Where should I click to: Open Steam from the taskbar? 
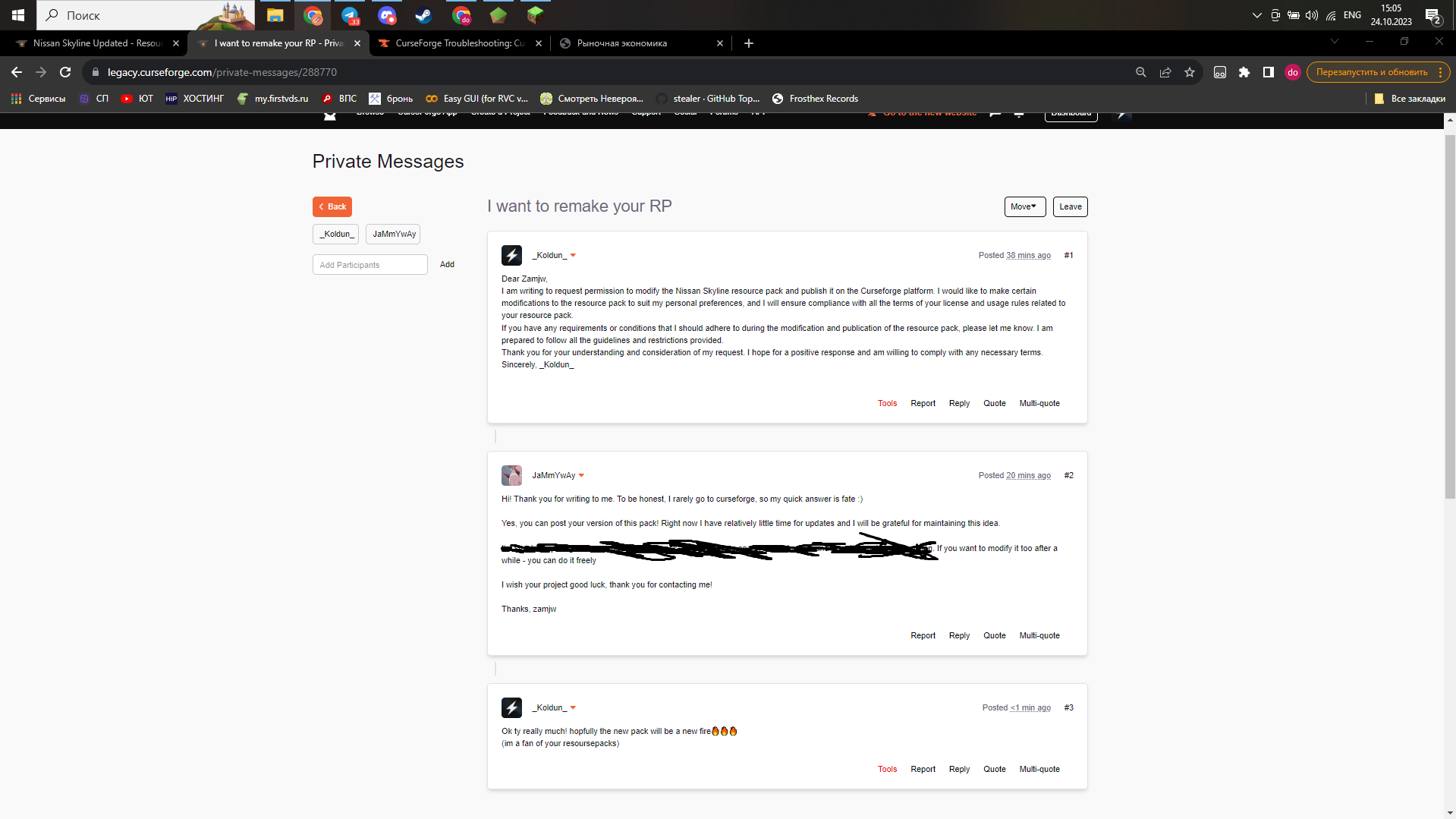423,15
